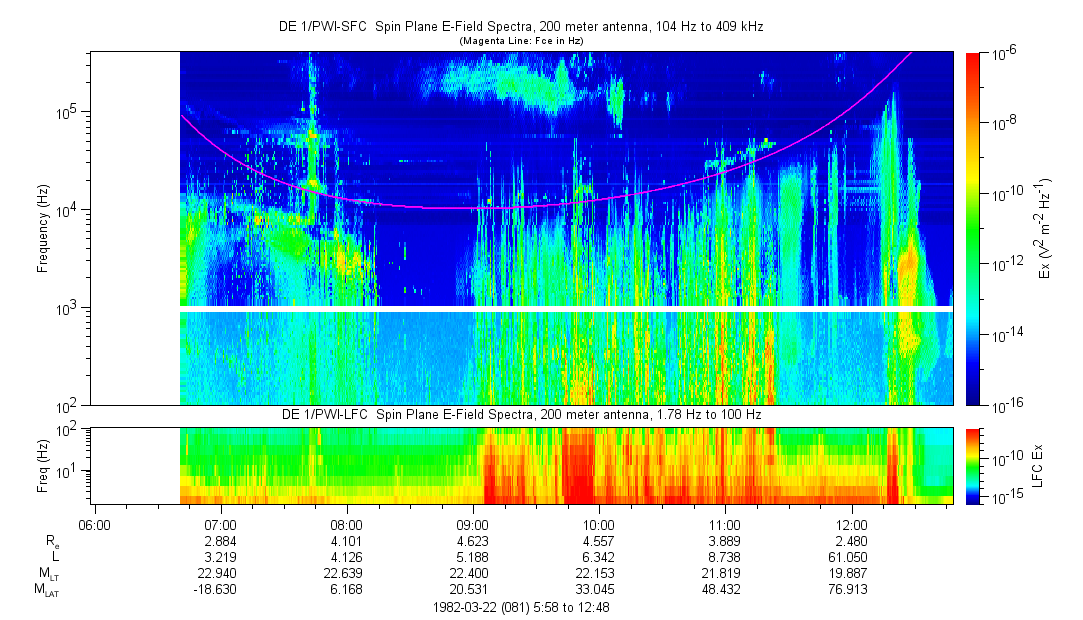This screenshot has height=620, width=1083.
Task: Click the Ex units color bar label
Action: pos(1043,228)
